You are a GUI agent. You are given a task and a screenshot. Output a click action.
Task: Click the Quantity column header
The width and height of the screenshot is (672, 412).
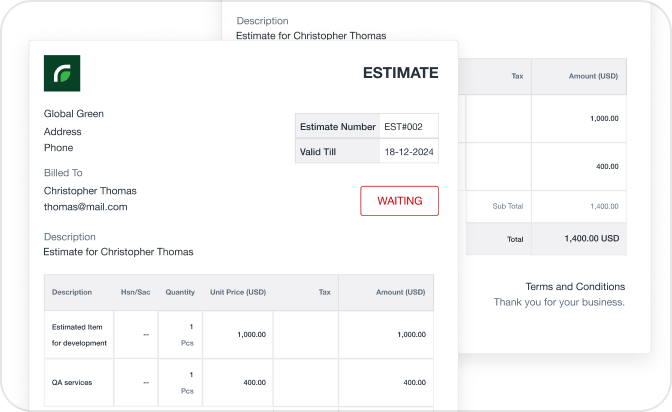click(180, 293)
